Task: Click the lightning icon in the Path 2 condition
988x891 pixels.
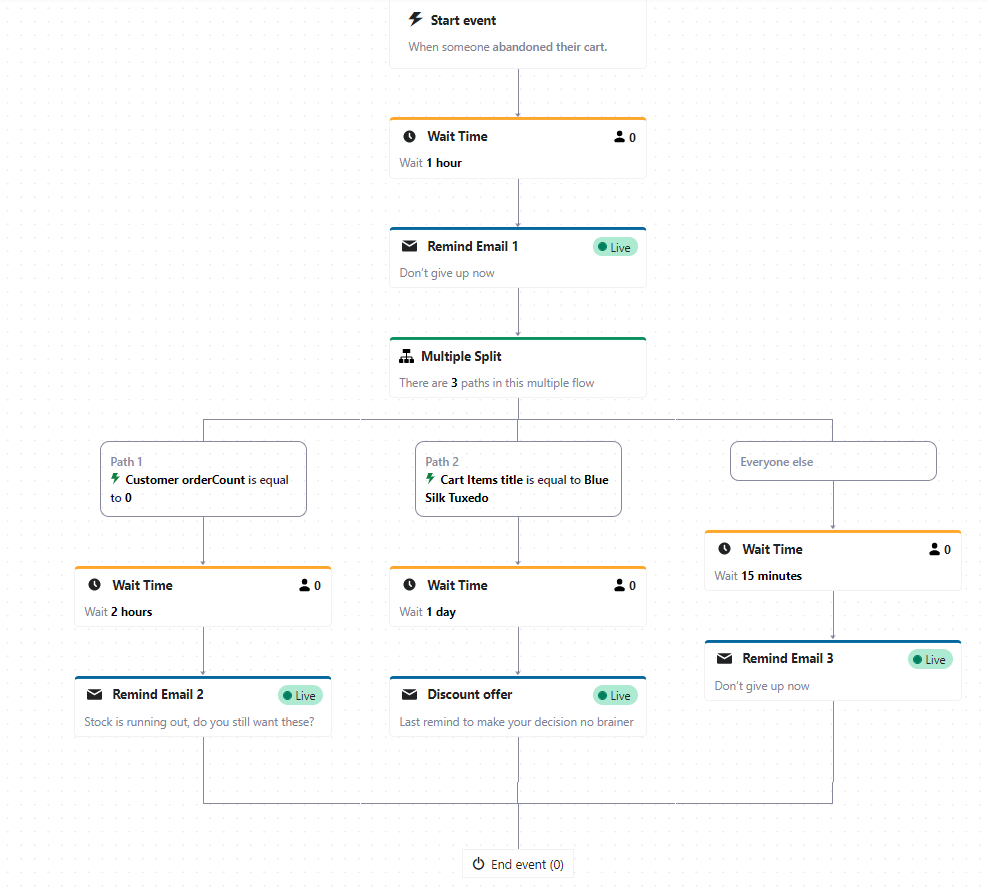Action: 431,479
